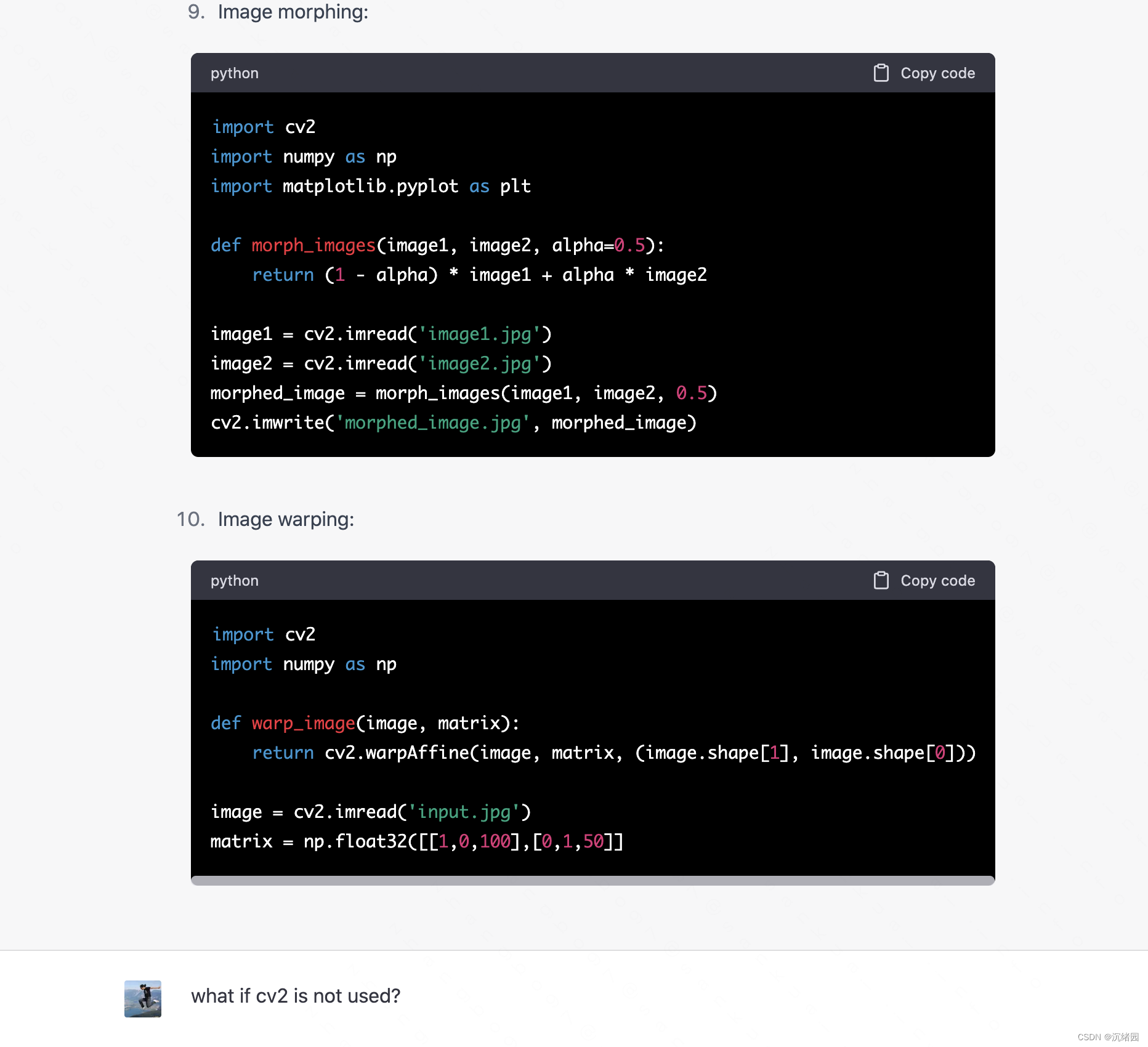The height and width of the screenshot is (1047, 1148).
Task: Click the 'def morph_images' line in code
Action: [x=437, y=245]
